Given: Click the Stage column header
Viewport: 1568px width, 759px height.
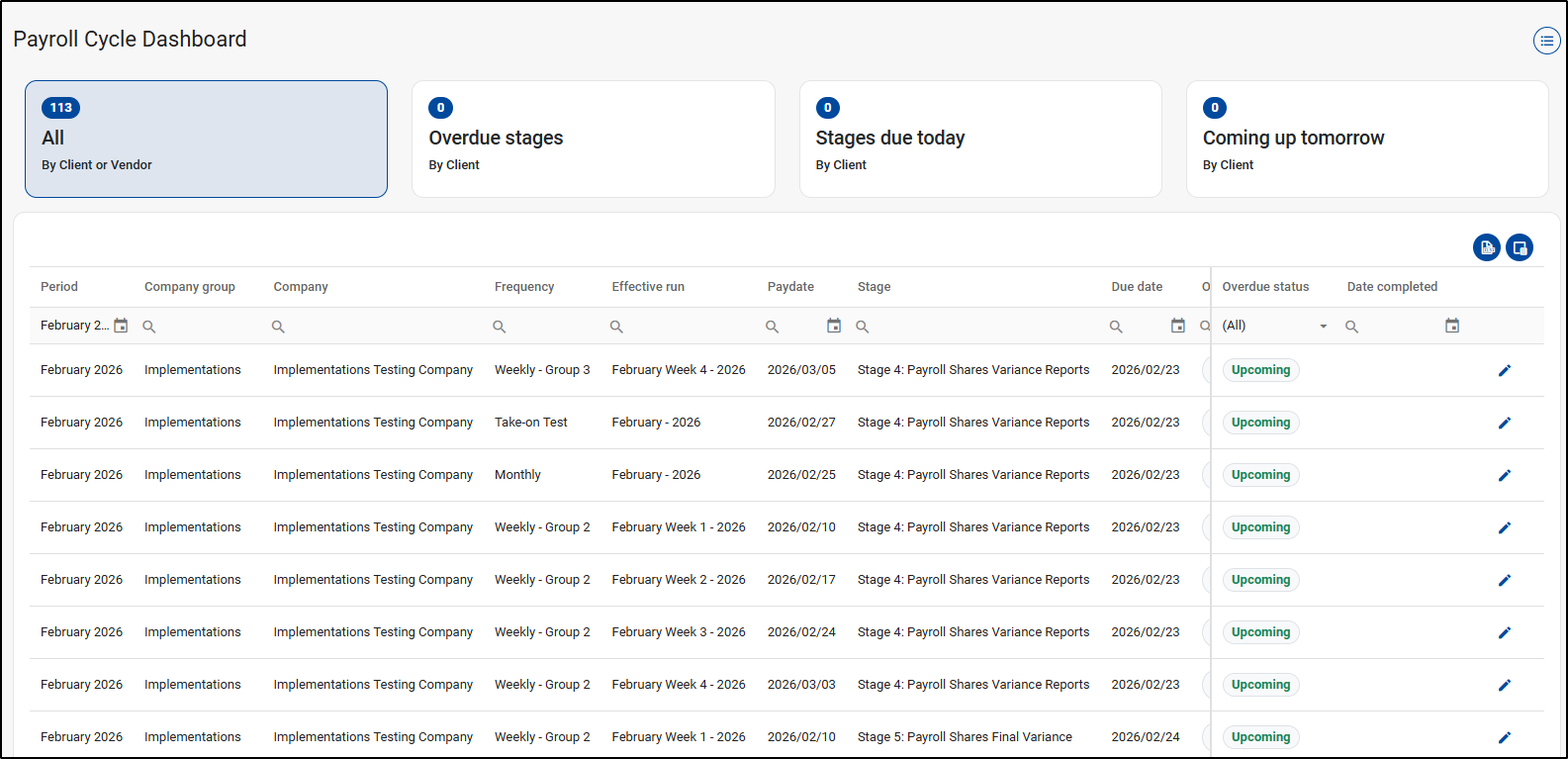Looking at the screenshot, I should click(874, 287).
